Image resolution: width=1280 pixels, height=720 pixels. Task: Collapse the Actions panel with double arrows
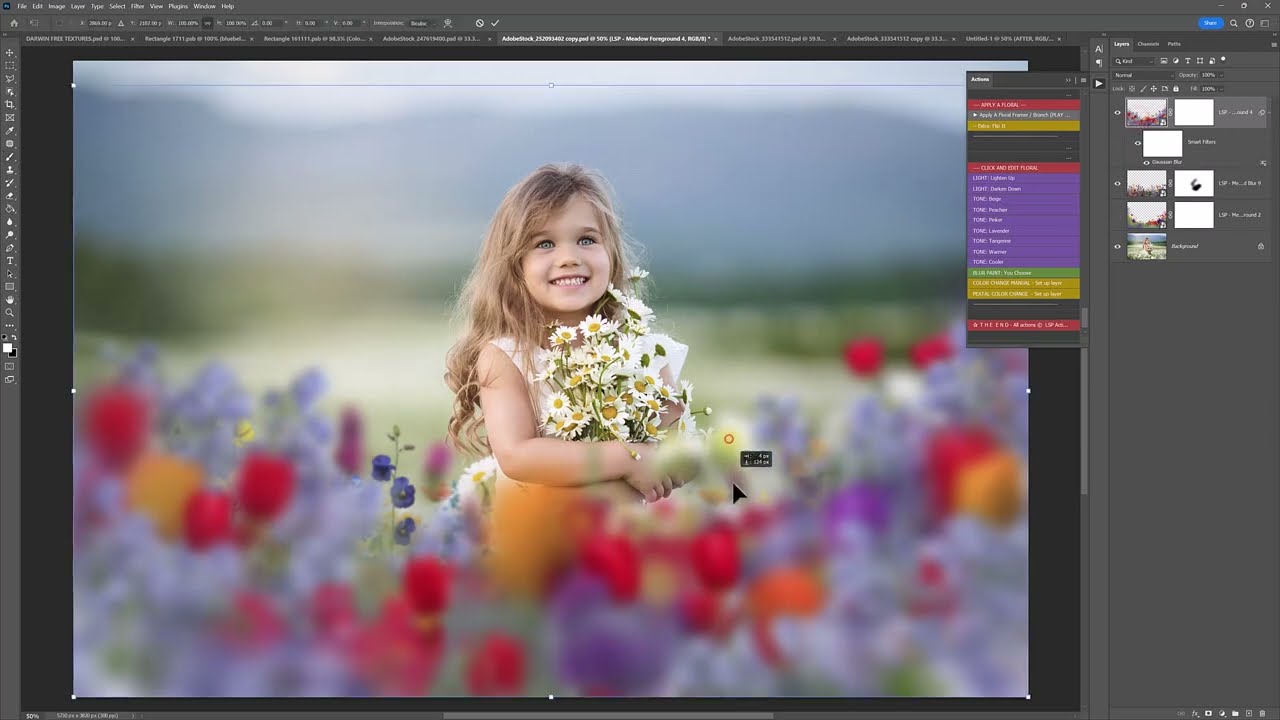click(x=1068, y=80)
